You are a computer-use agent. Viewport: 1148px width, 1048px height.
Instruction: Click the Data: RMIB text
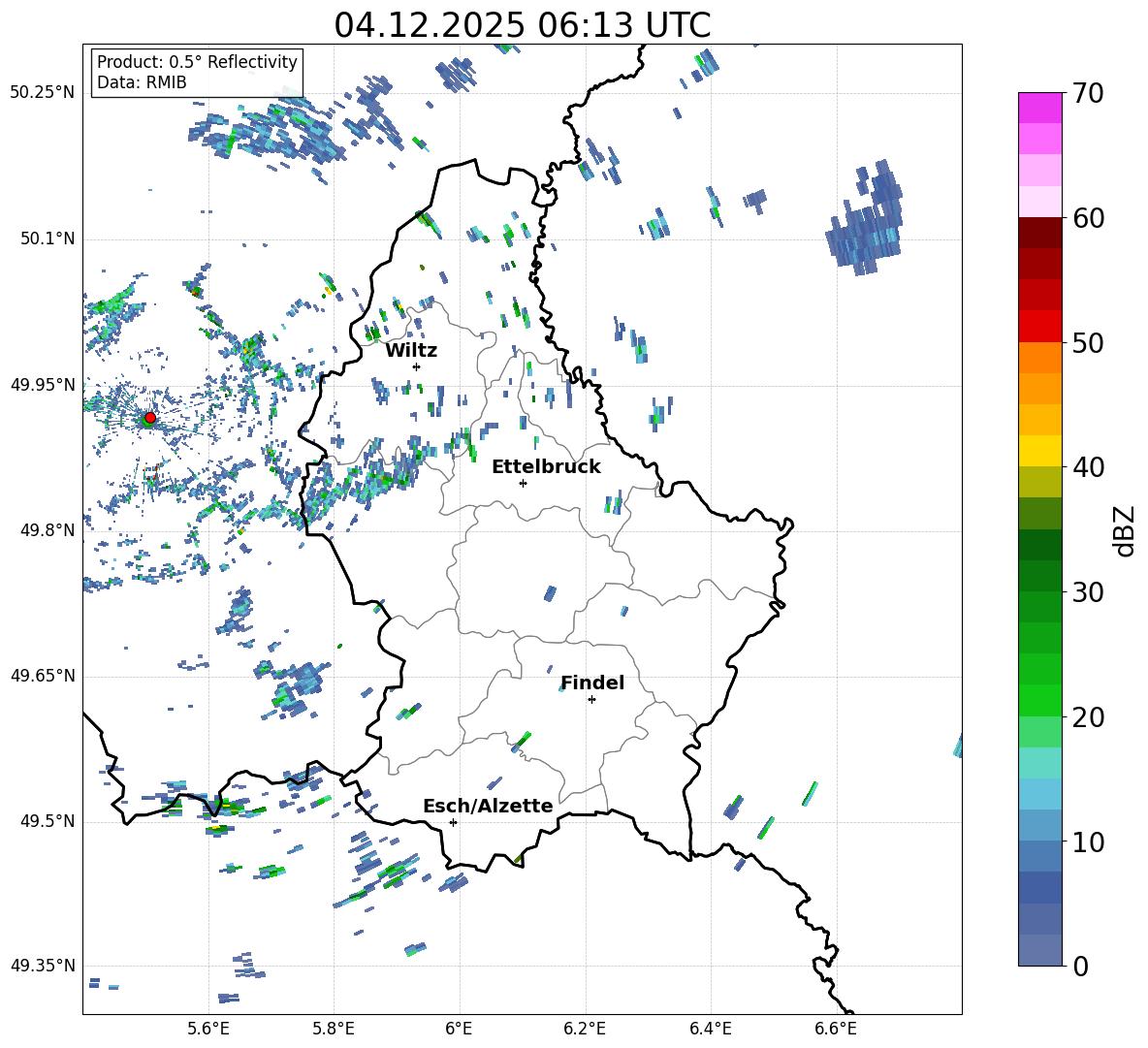pos(142,82)
